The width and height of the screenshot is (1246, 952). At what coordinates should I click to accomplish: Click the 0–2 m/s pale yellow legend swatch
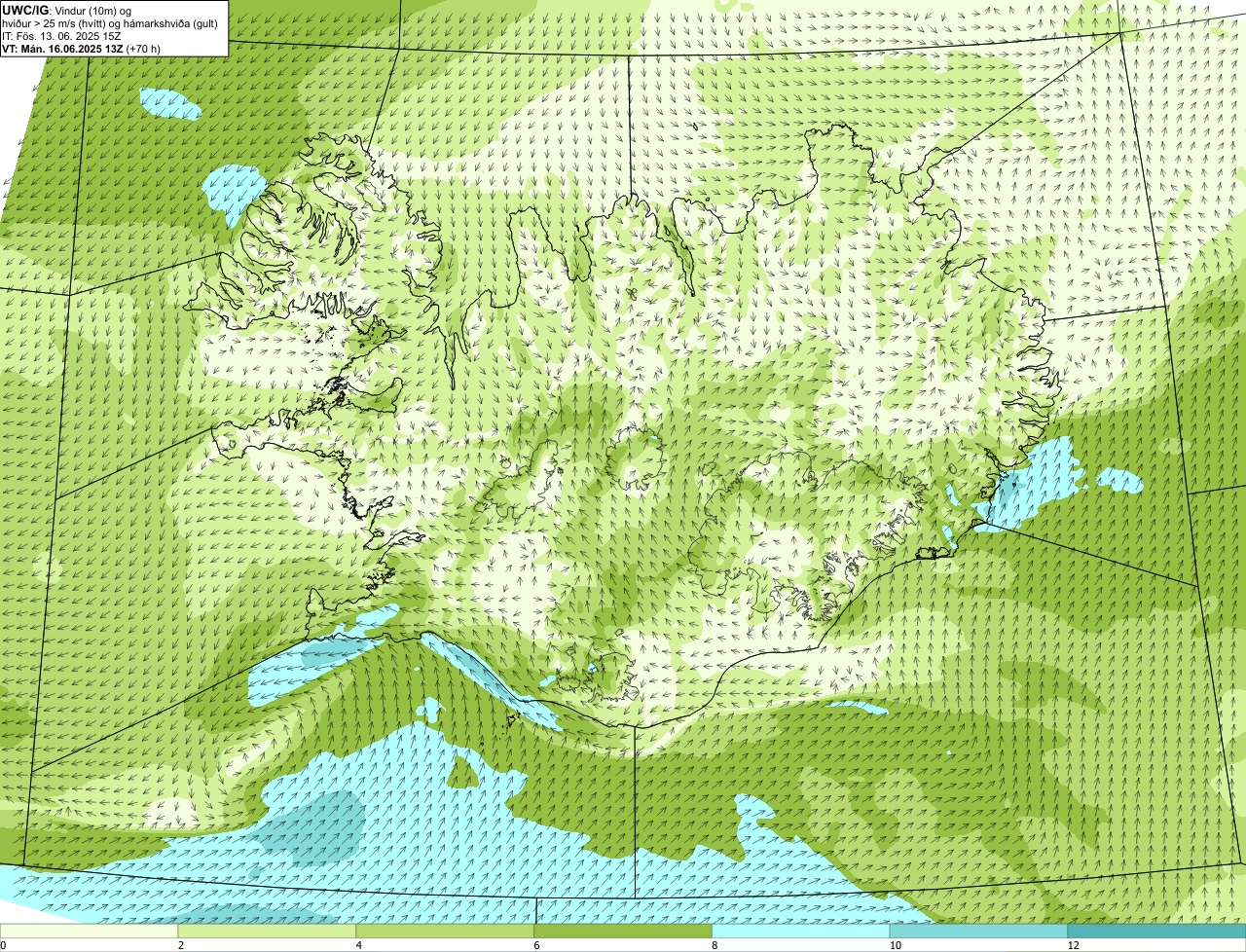coord(89,931)
